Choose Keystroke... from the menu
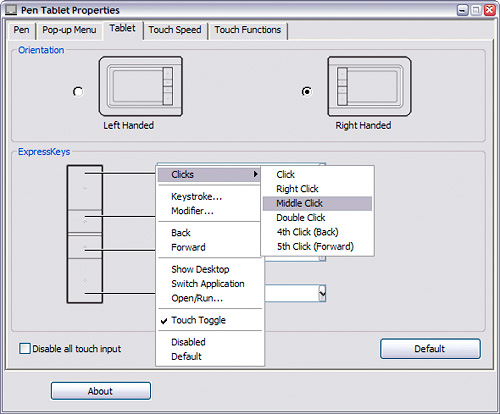This screenshot has width=500, height=414. [x=209, y=196]
